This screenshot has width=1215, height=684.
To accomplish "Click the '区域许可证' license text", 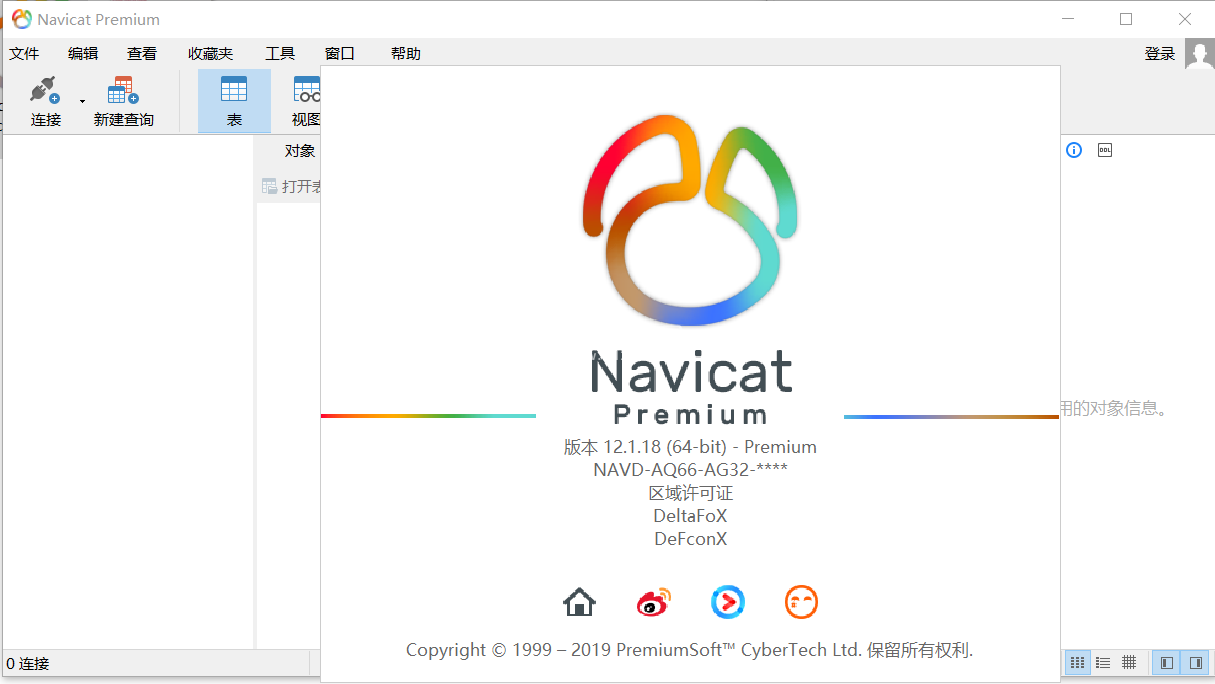I will click(x=690, y=493).
